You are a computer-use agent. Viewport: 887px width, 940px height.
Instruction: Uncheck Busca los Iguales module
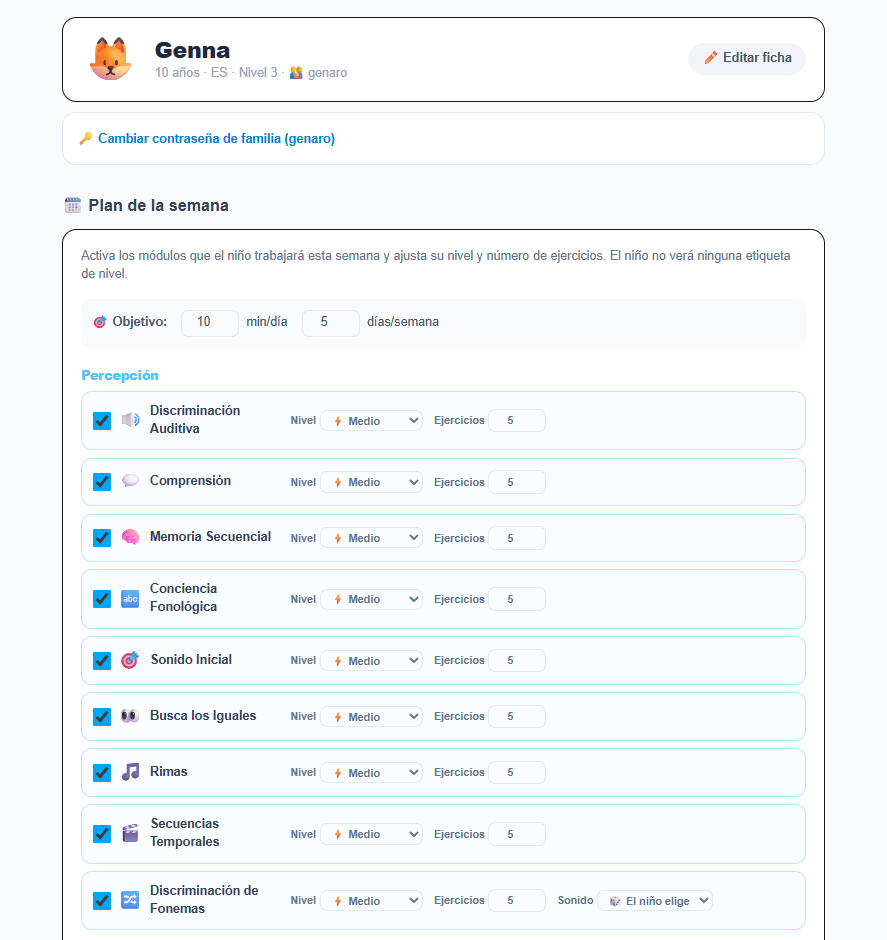[x=102, y=716]
